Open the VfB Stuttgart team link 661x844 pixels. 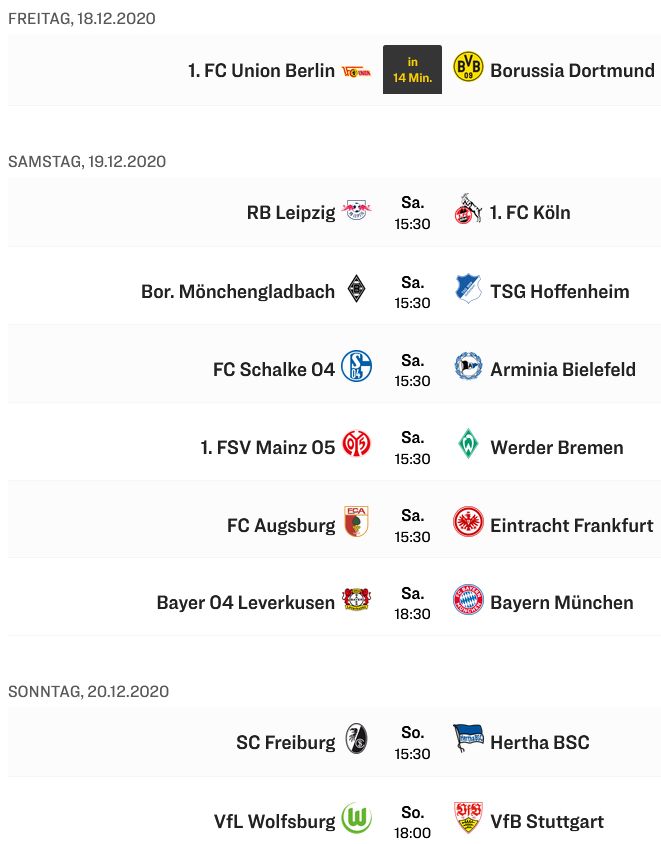click(547, 821)
